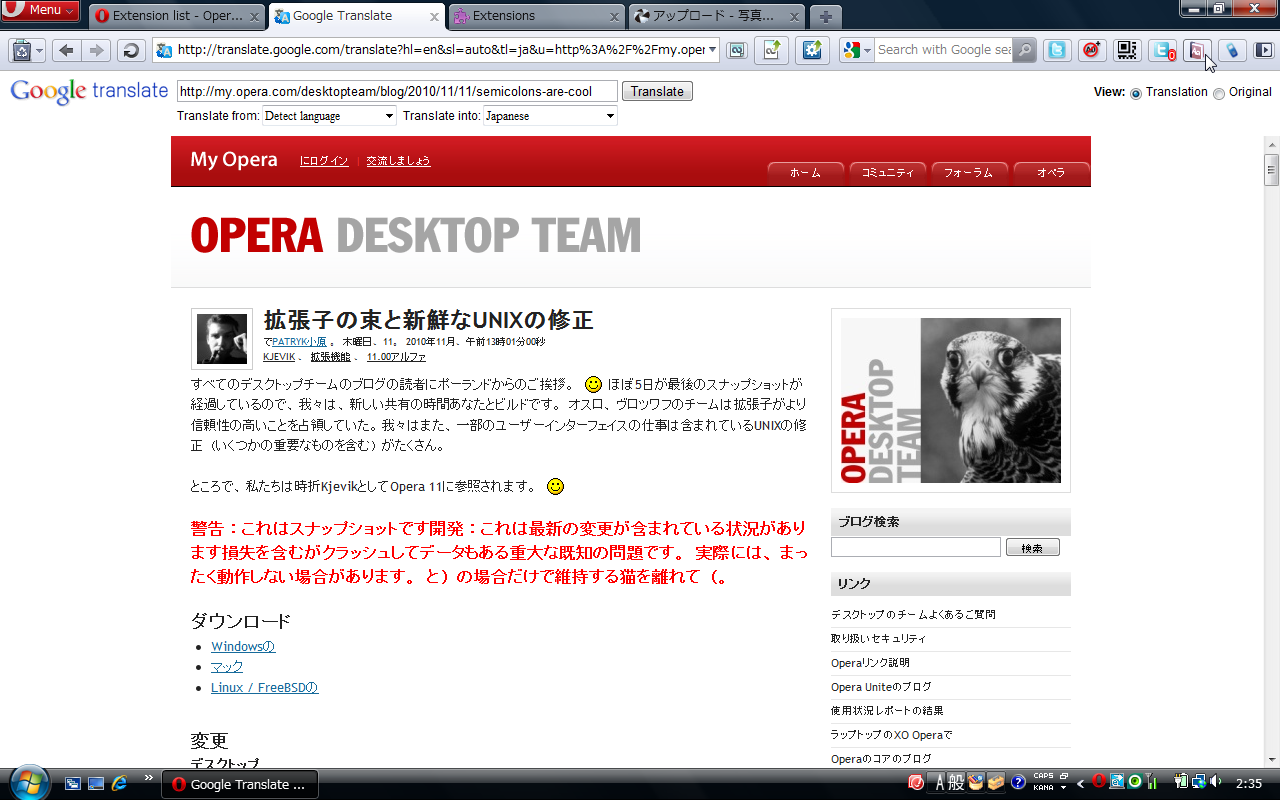Click the PATRYK小原 author link
The width and height of the screenshot is (1280, 800).
point(299,342)
